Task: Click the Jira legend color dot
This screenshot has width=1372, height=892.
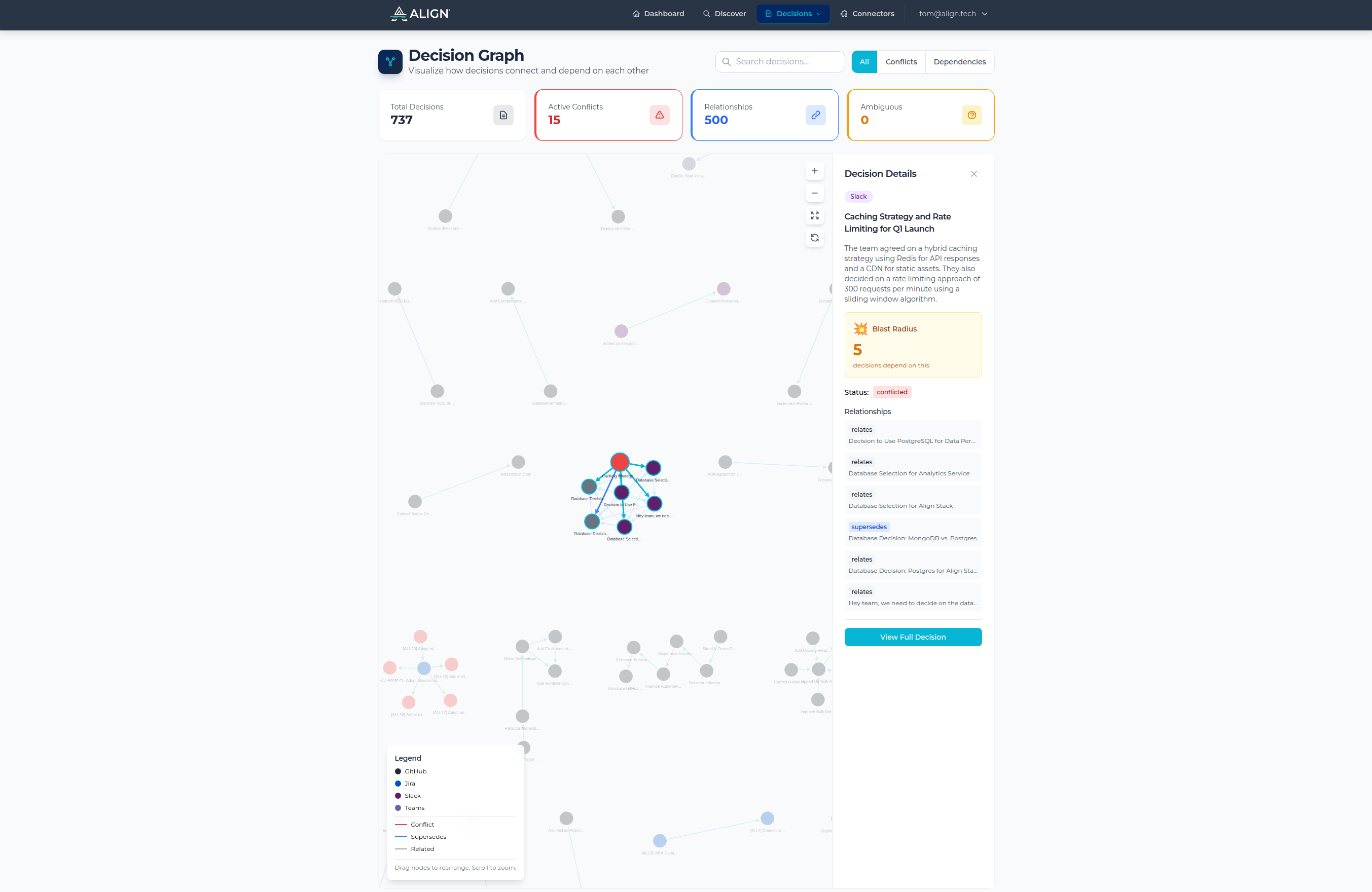Action: click(x=398, y=784)
